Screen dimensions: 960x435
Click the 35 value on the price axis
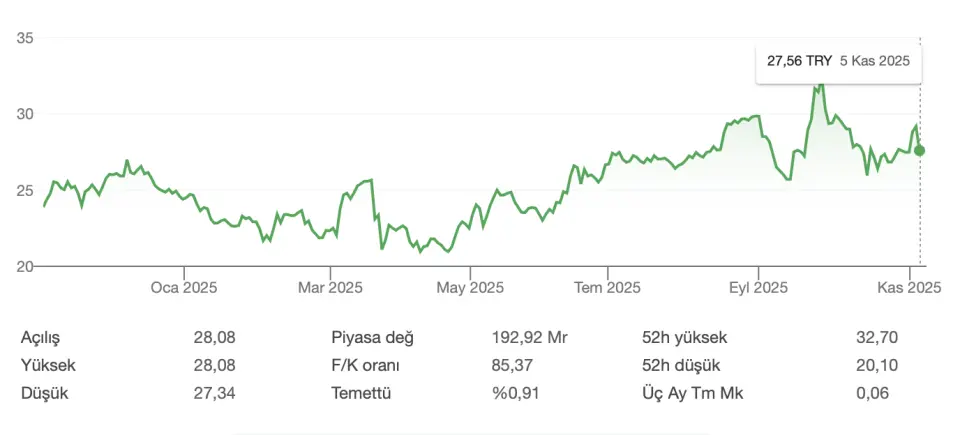[26, 38]
